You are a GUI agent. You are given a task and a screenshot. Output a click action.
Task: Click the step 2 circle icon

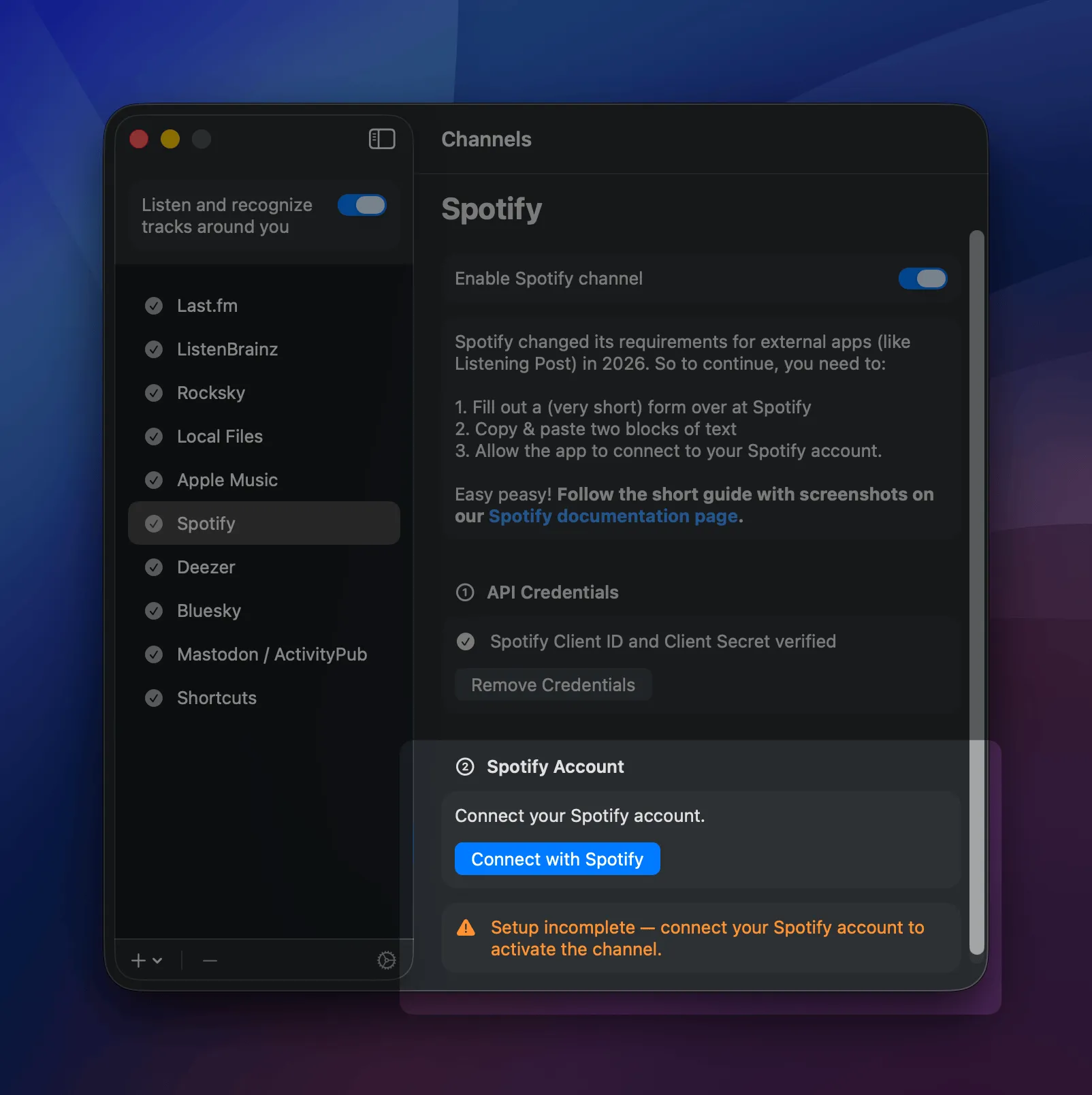(x=465, y=767)
